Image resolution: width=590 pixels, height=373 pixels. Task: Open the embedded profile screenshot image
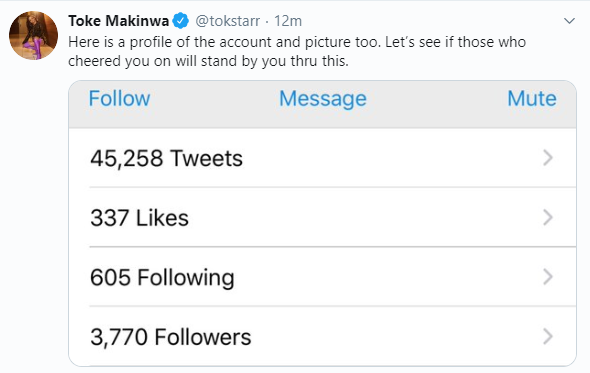pyautogui.click(x=322, y=223)
